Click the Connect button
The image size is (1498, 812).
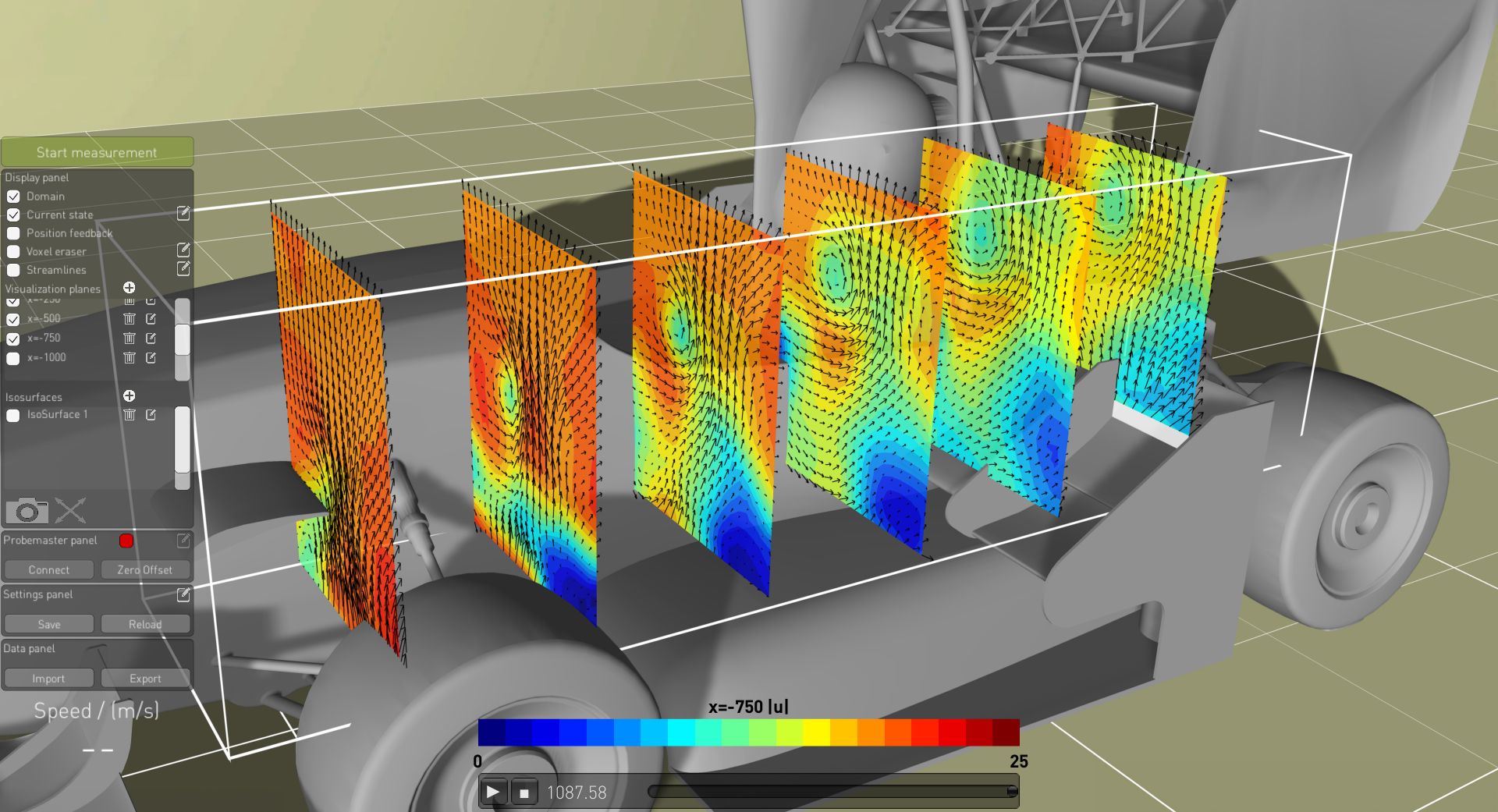coord(49,569)
